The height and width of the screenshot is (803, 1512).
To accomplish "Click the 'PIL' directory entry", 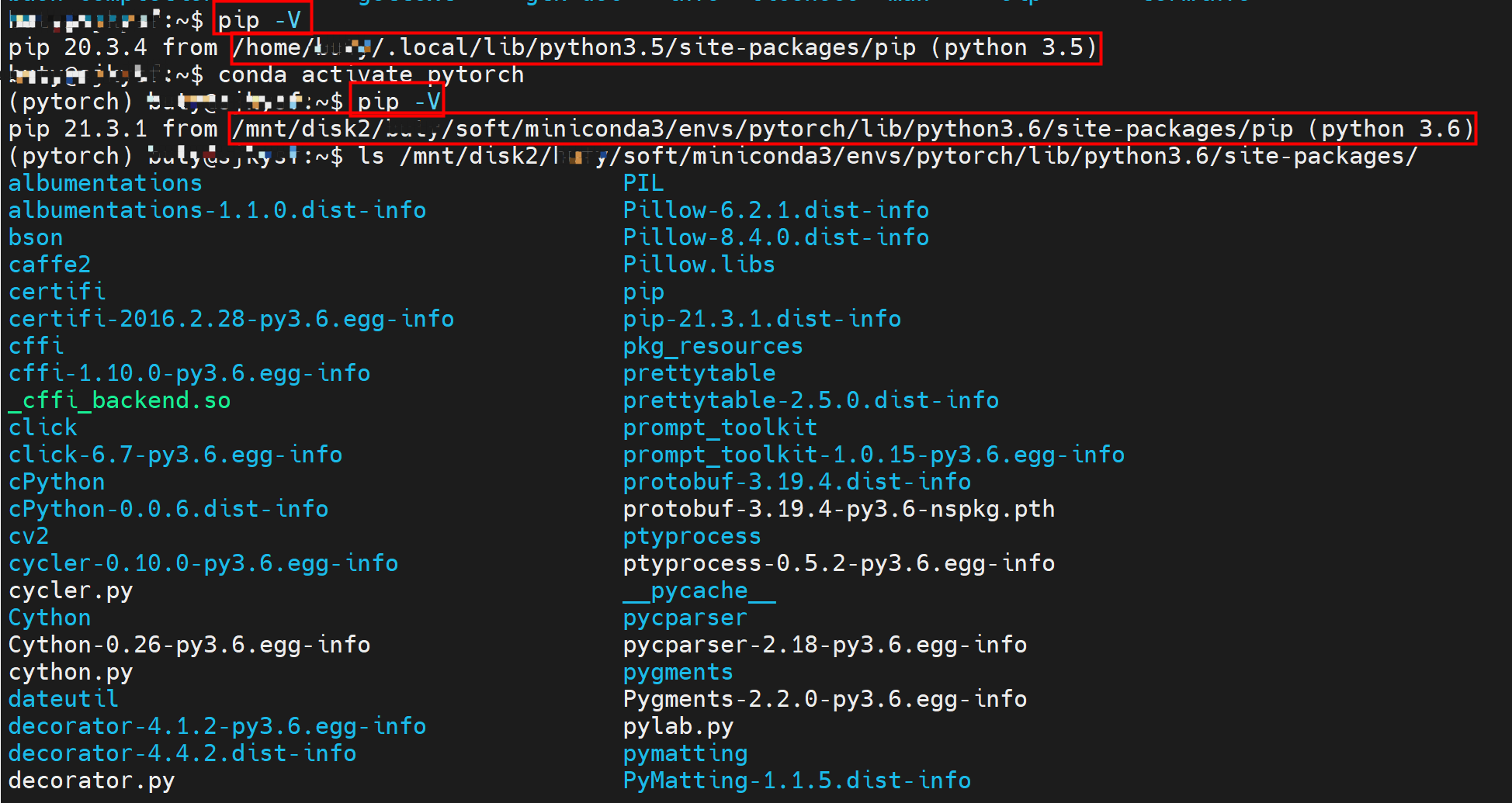I will coord(643,183).
